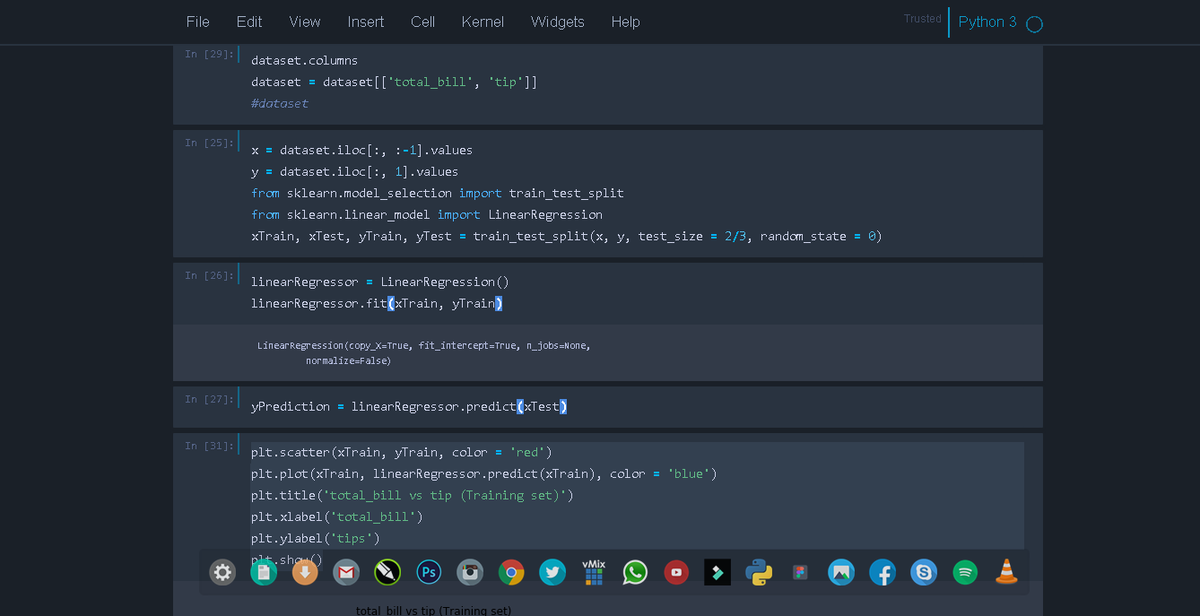Image resolution: width=1200 pixels, height=616 pixels.
Task: Open the View menu
Action: click(305, 22)
